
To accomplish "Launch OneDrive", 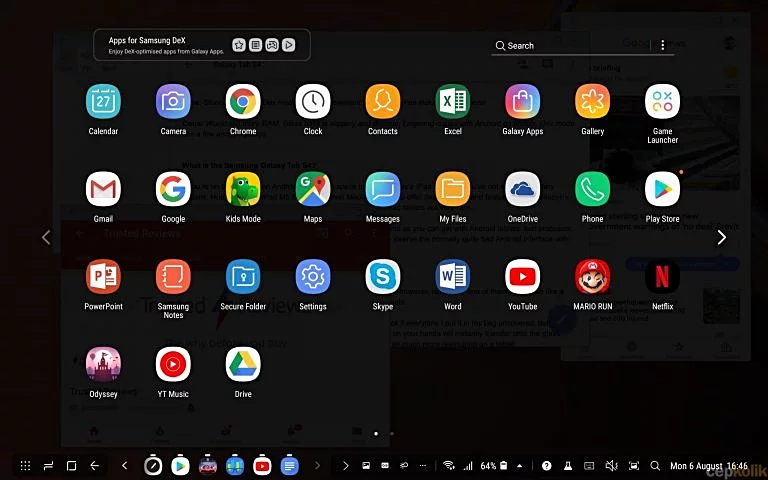I will tap(523, 189).
